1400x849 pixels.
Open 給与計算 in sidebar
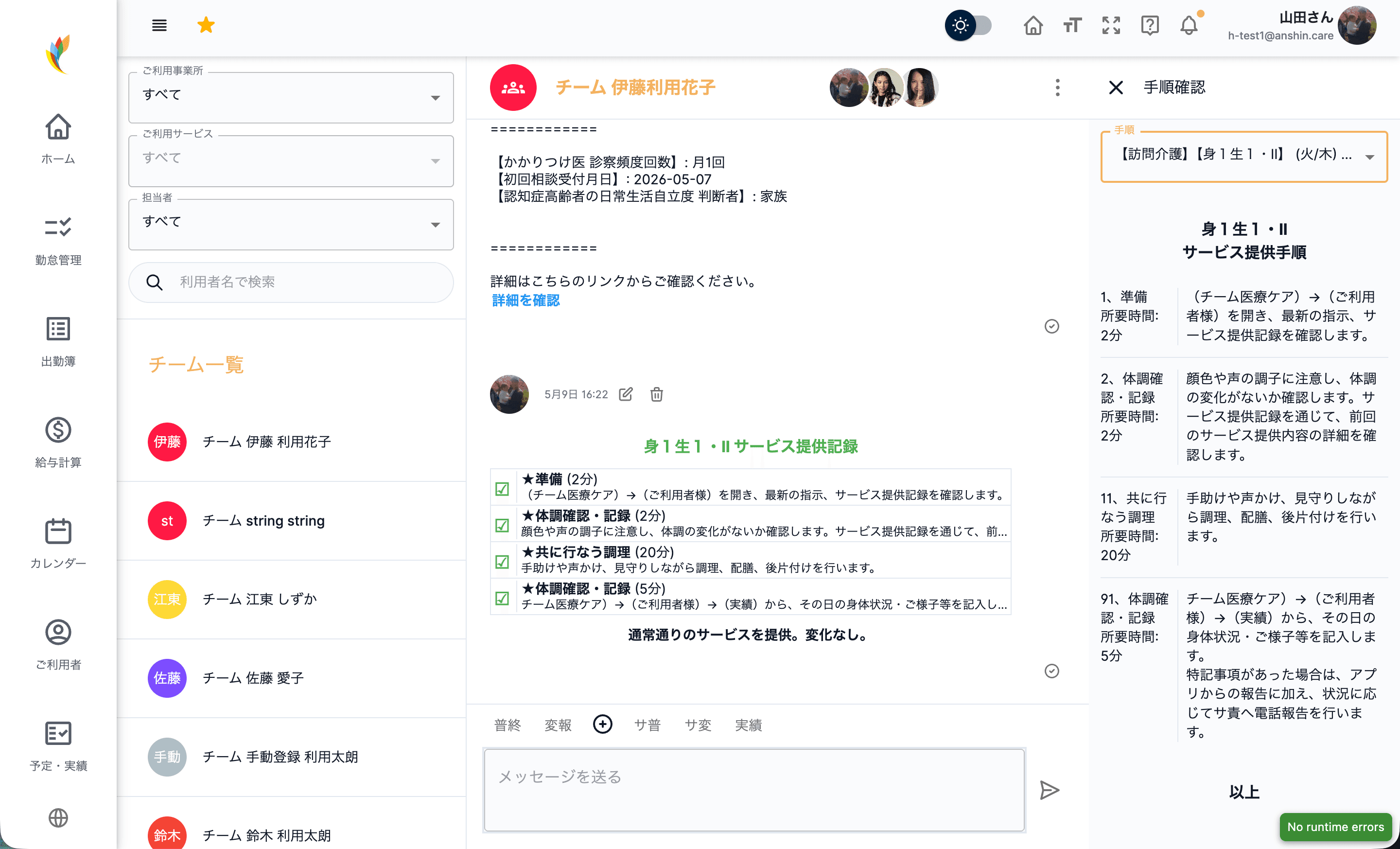[x=58, y=442]
